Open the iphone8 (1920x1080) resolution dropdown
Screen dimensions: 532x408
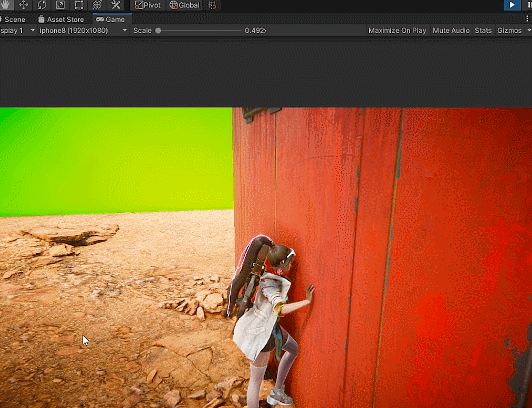coord(83,31)
